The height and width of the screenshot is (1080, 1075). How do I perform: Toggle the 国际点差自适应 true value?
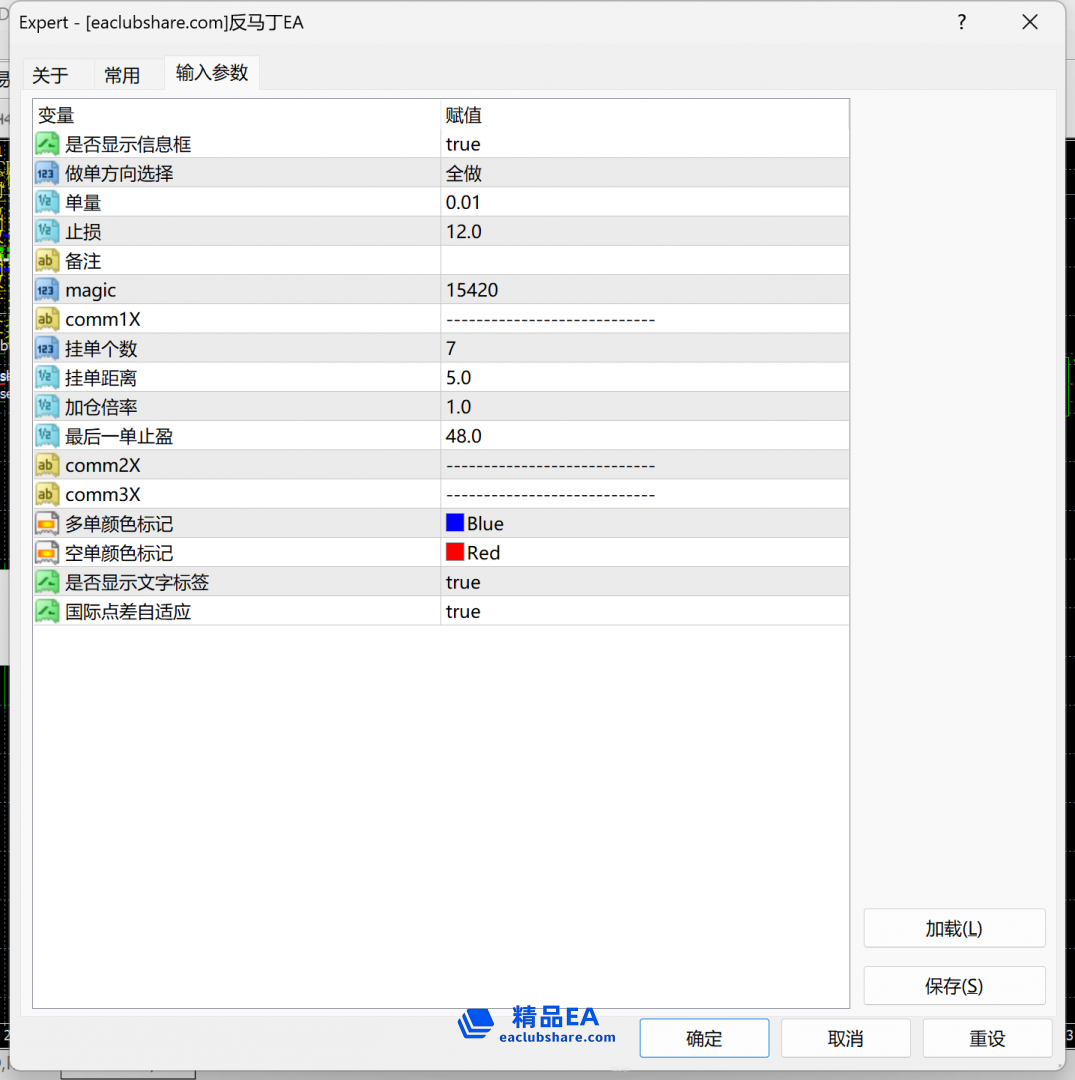[x=463, y=611]
